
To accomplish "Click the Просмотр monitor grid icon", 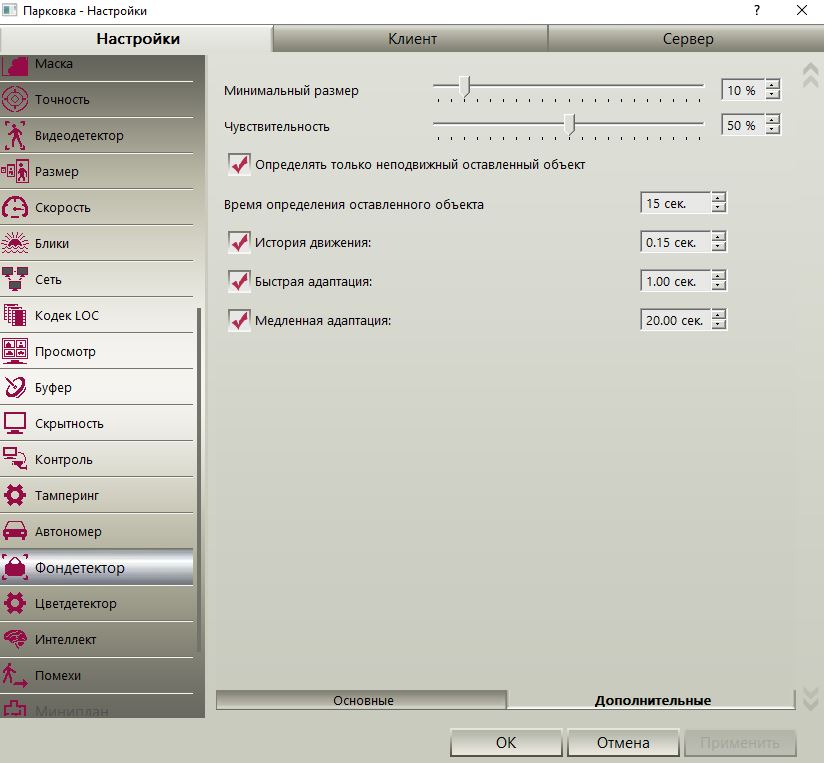I will click(15, 351).
